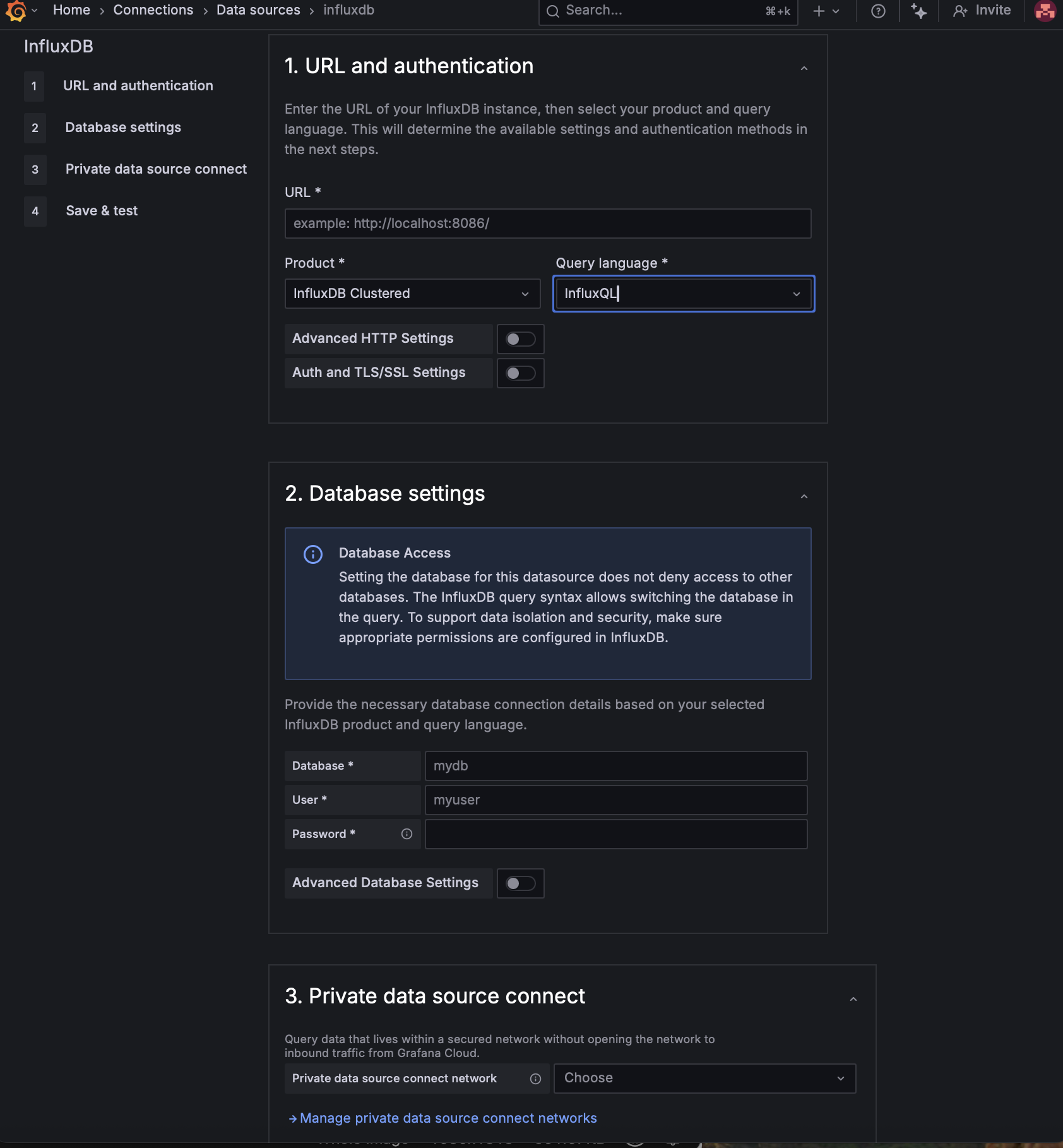Click the Invite button
Viewport: 1063px width, 1148px height.
pyautogui.click(x=982, y=11)
